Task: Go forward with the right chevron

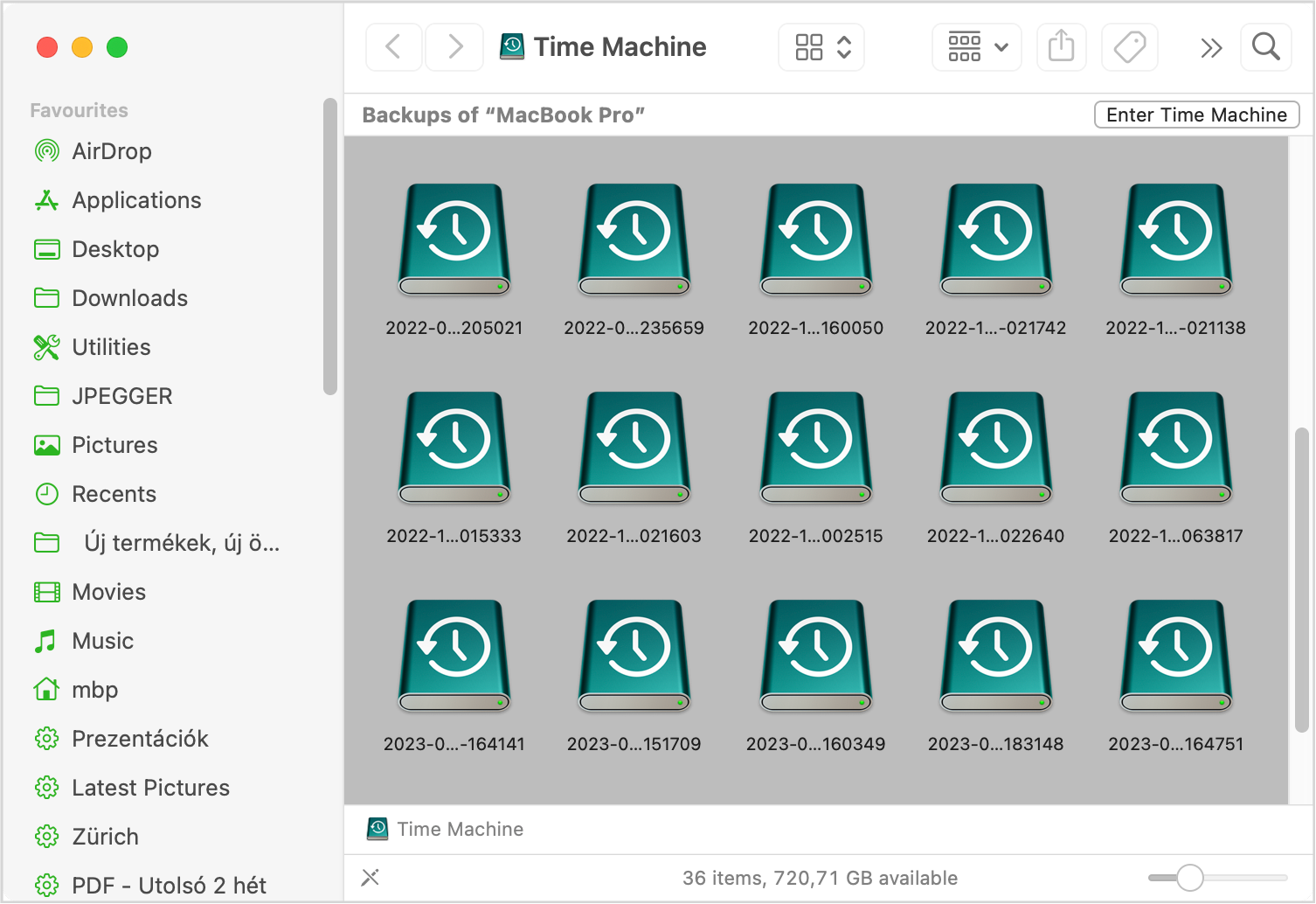Action: (454, 46)
